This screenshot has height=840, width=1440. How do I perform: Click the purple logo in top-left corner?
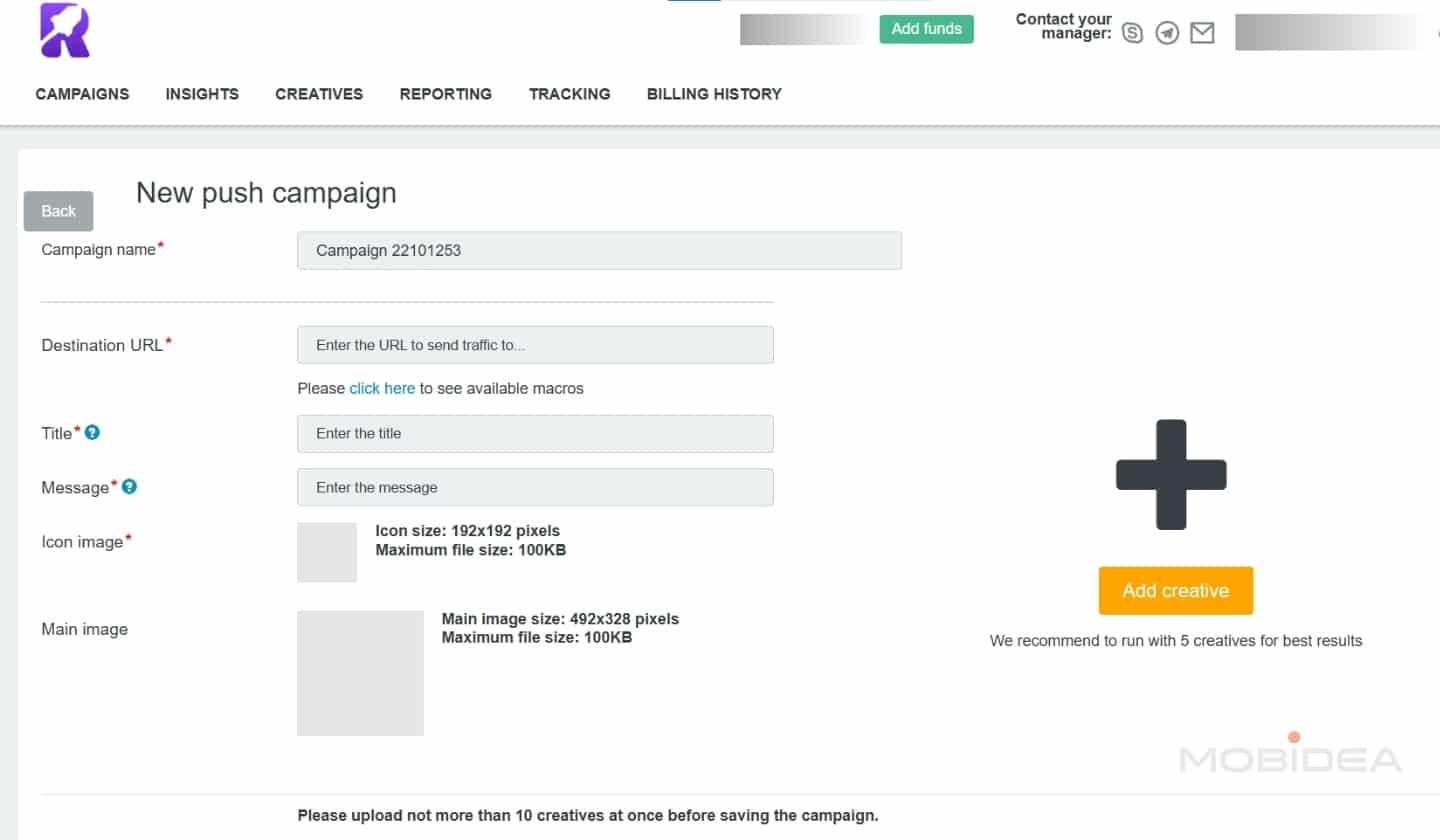64,31
